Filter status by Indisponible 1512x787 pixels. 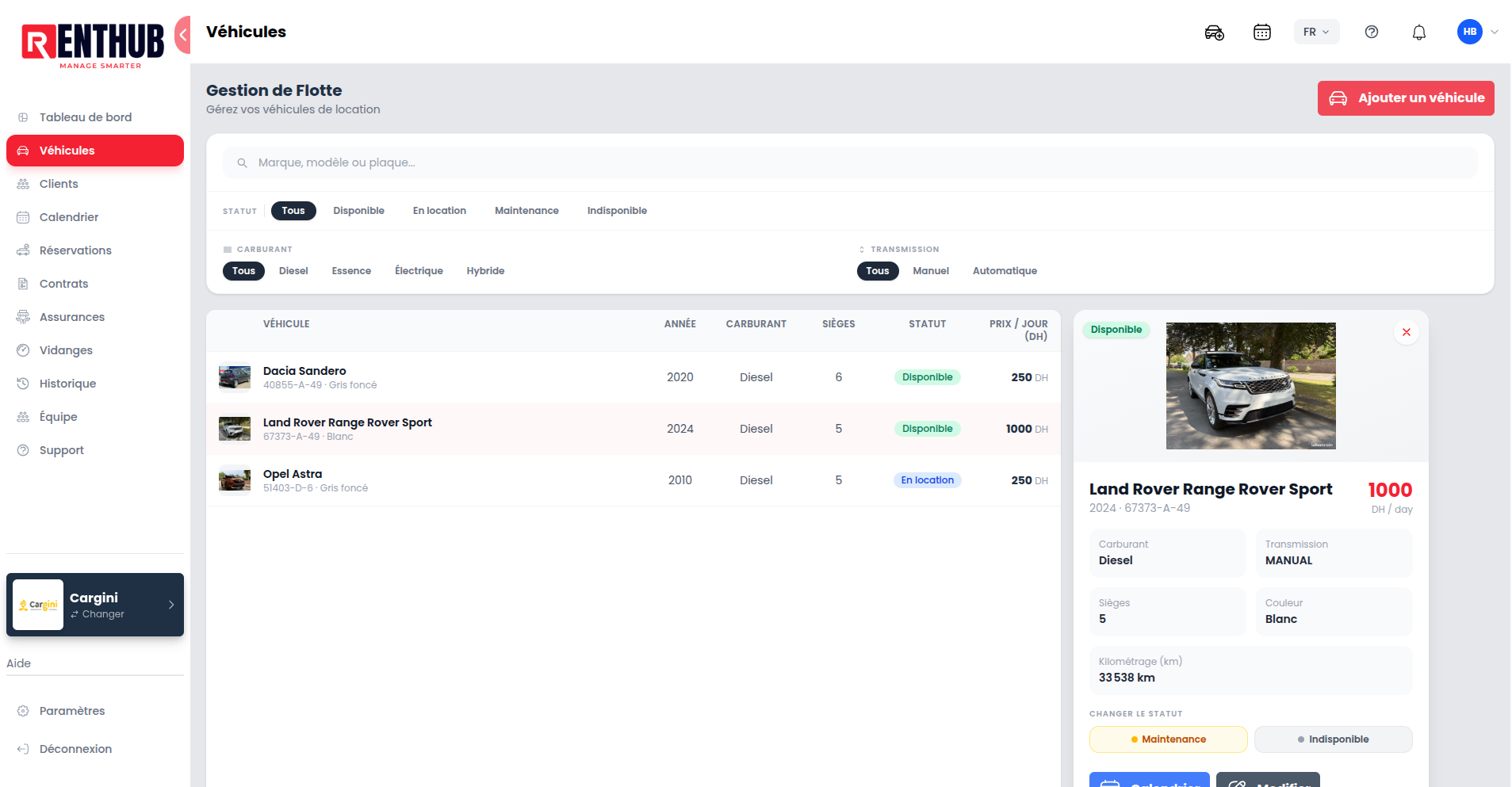(x=617, y=211)
